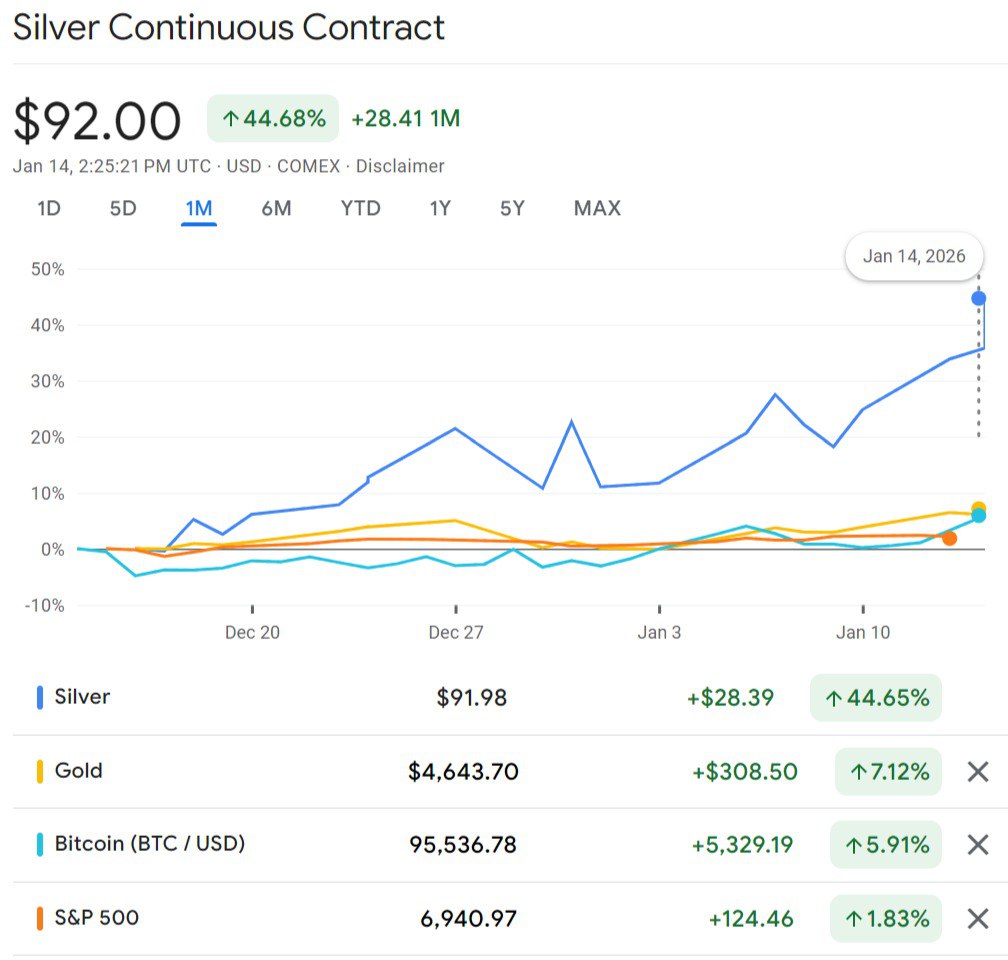The height and width of the screenshot is (960, 1008).
Task: Switch to the 5D time range
Action: tap(123, 208)
